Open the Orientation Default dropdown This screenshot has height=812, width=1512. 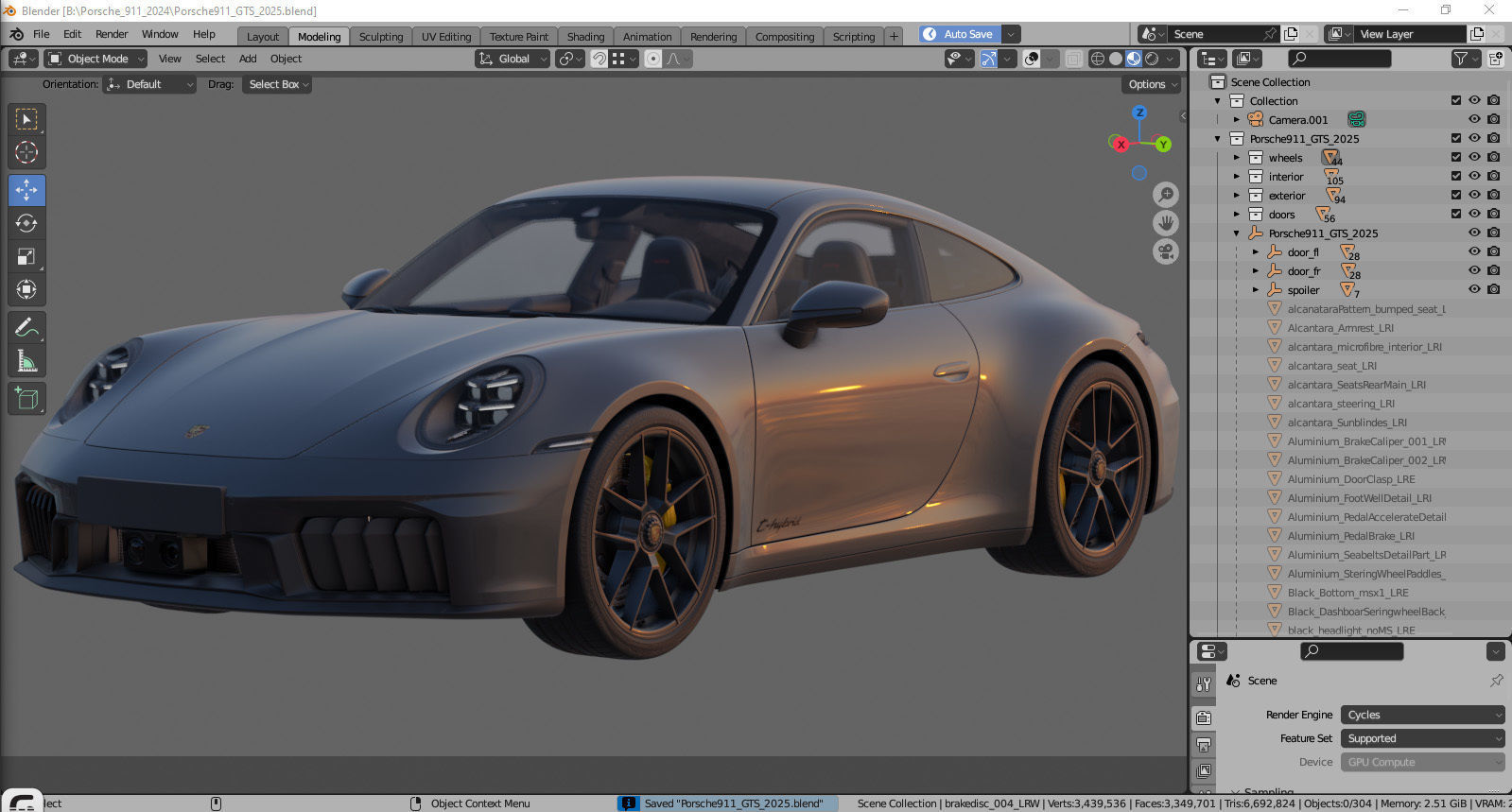click(x=149, y=84)
